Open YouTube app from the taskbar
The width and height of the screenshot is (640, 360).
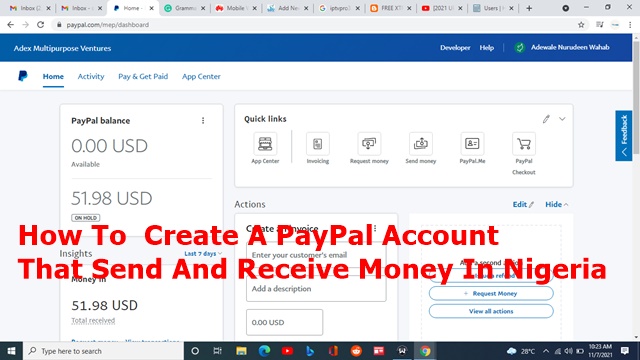pos(287,351)
